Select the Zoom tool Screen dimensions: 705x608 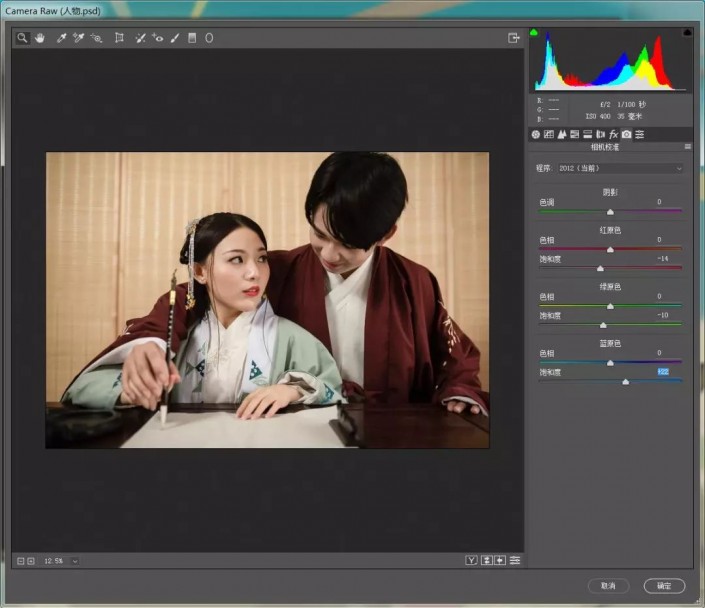22,38
